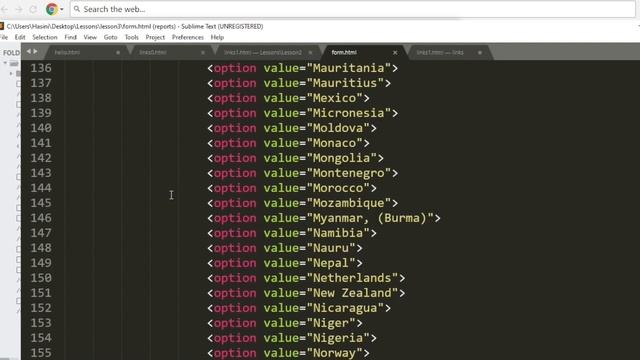Image resolution: width=640 pixels, height=360 pixels.
Task: Open the dropdown arrow beside Chrome icon
Action: [62, 9]
